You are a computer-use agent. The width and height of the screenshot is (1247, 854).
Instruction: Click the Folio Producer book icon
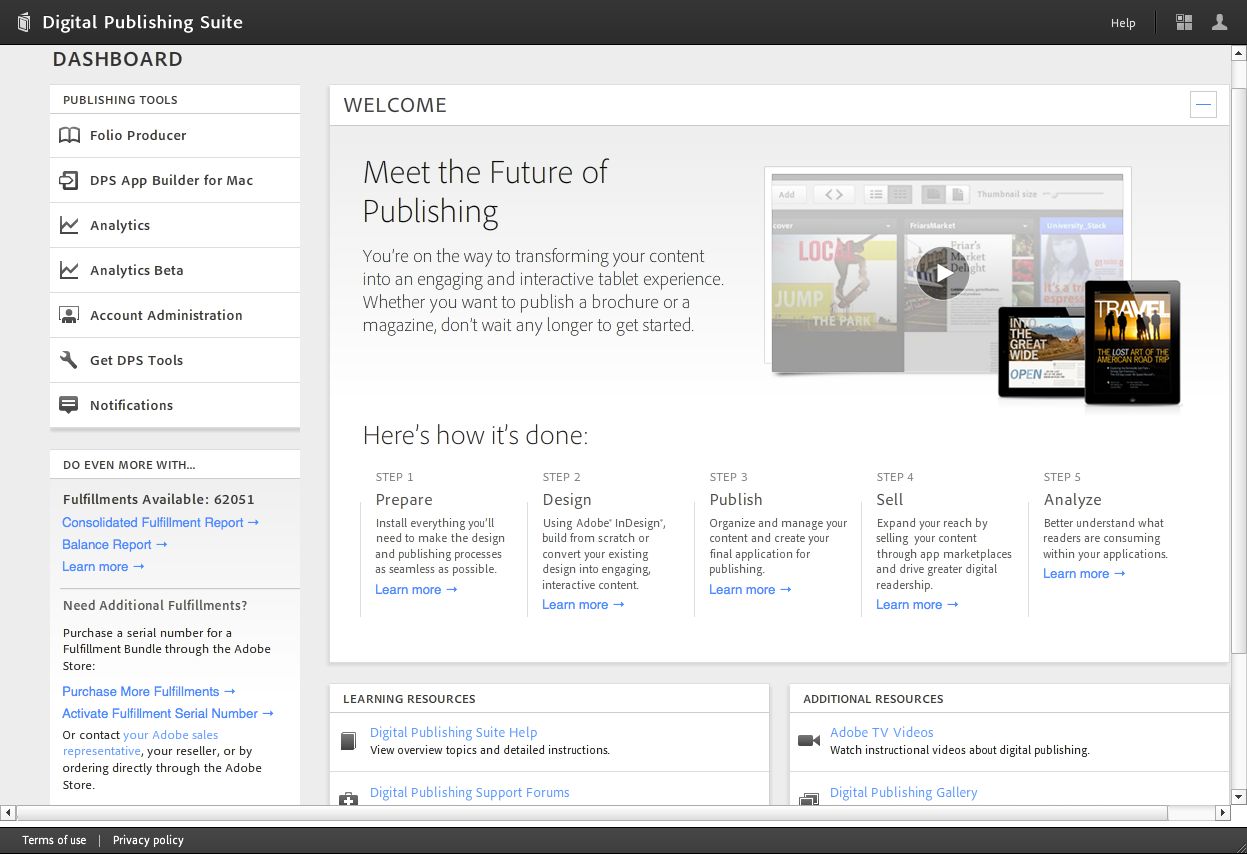click(69, 135)
